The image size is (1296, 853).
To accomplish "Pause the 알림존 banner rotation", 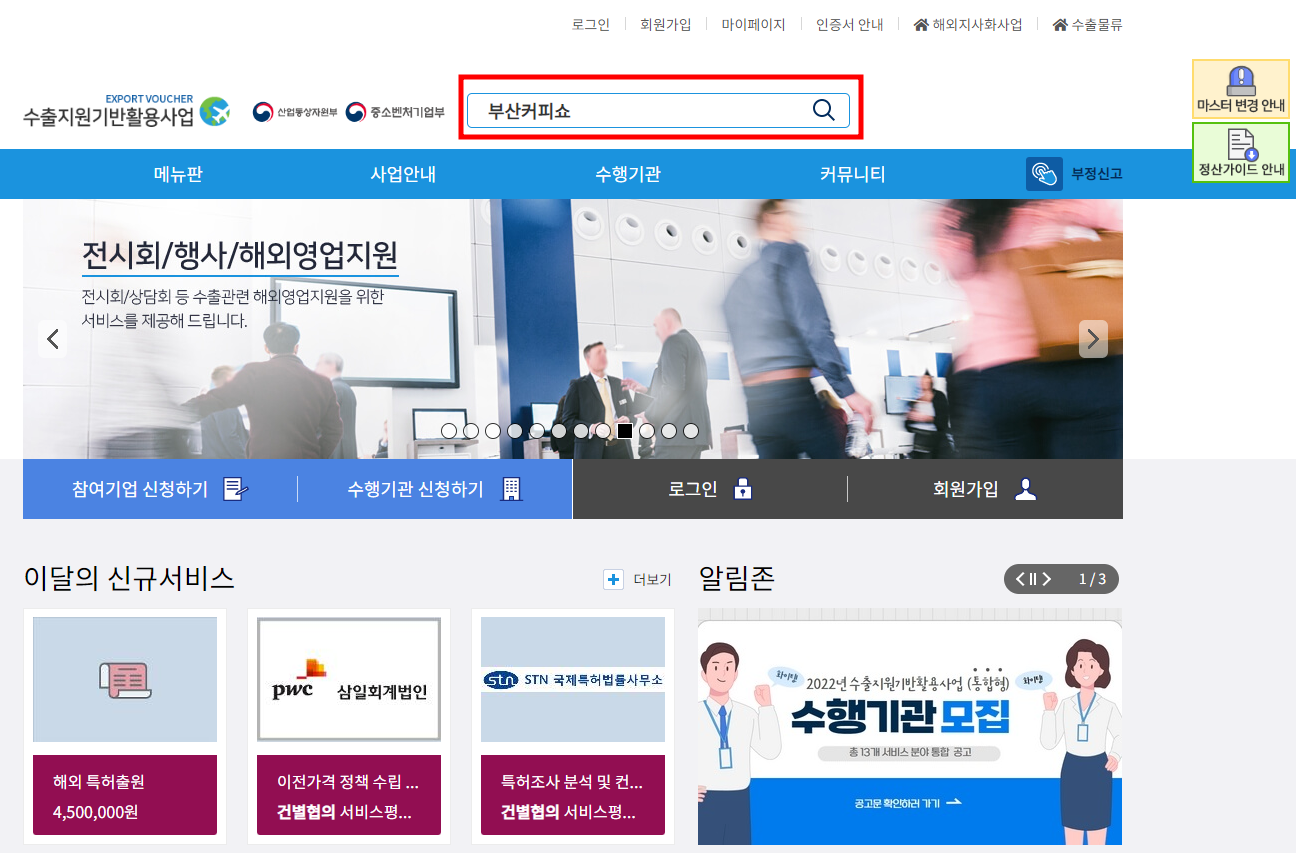I will (1033, 579).
